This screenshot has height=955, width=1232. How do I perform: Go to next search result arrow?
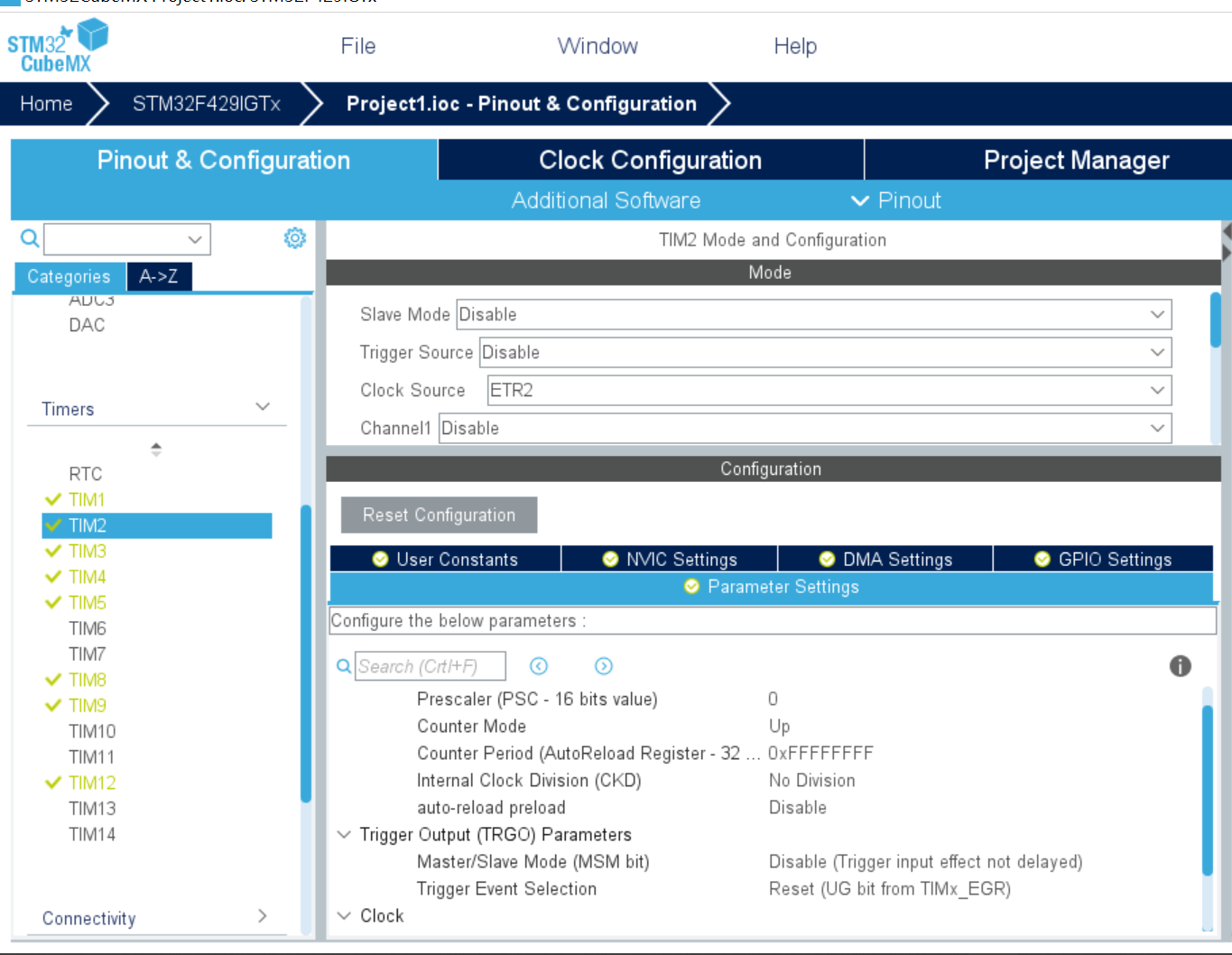[x=604, y=666]
